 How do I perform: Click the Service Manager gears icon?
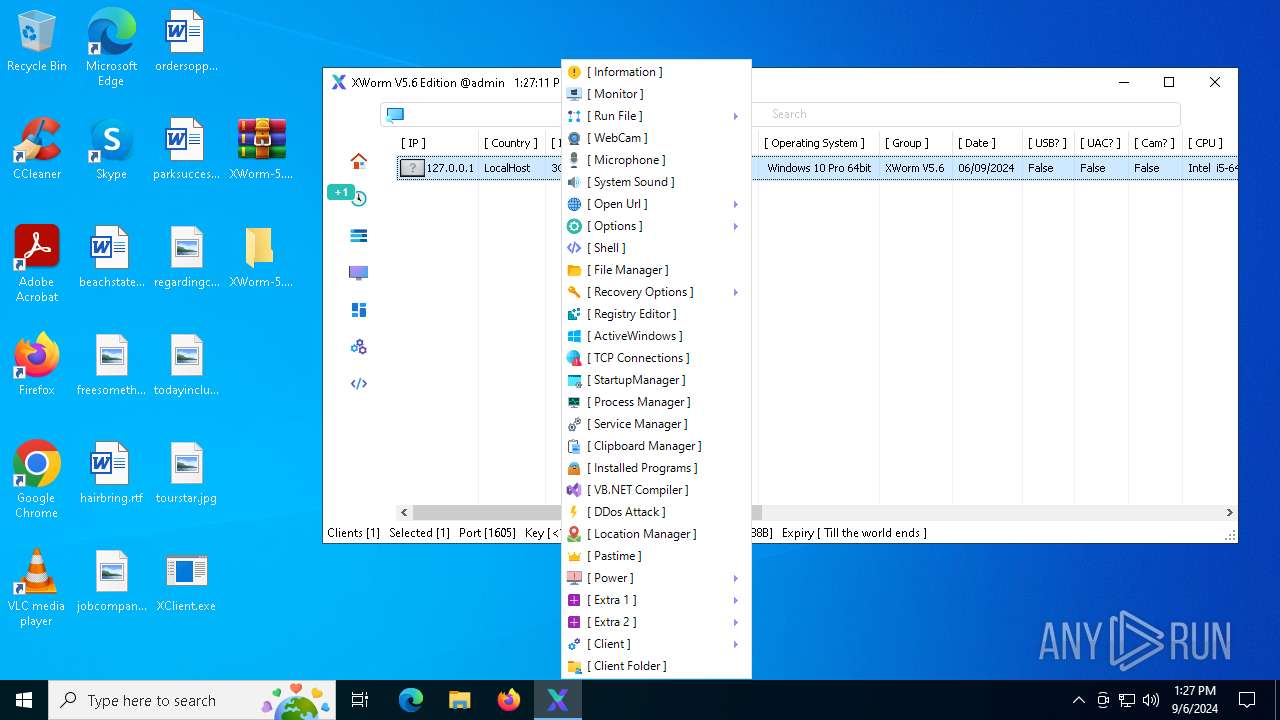pyautogui.click(x=574, y=424)
